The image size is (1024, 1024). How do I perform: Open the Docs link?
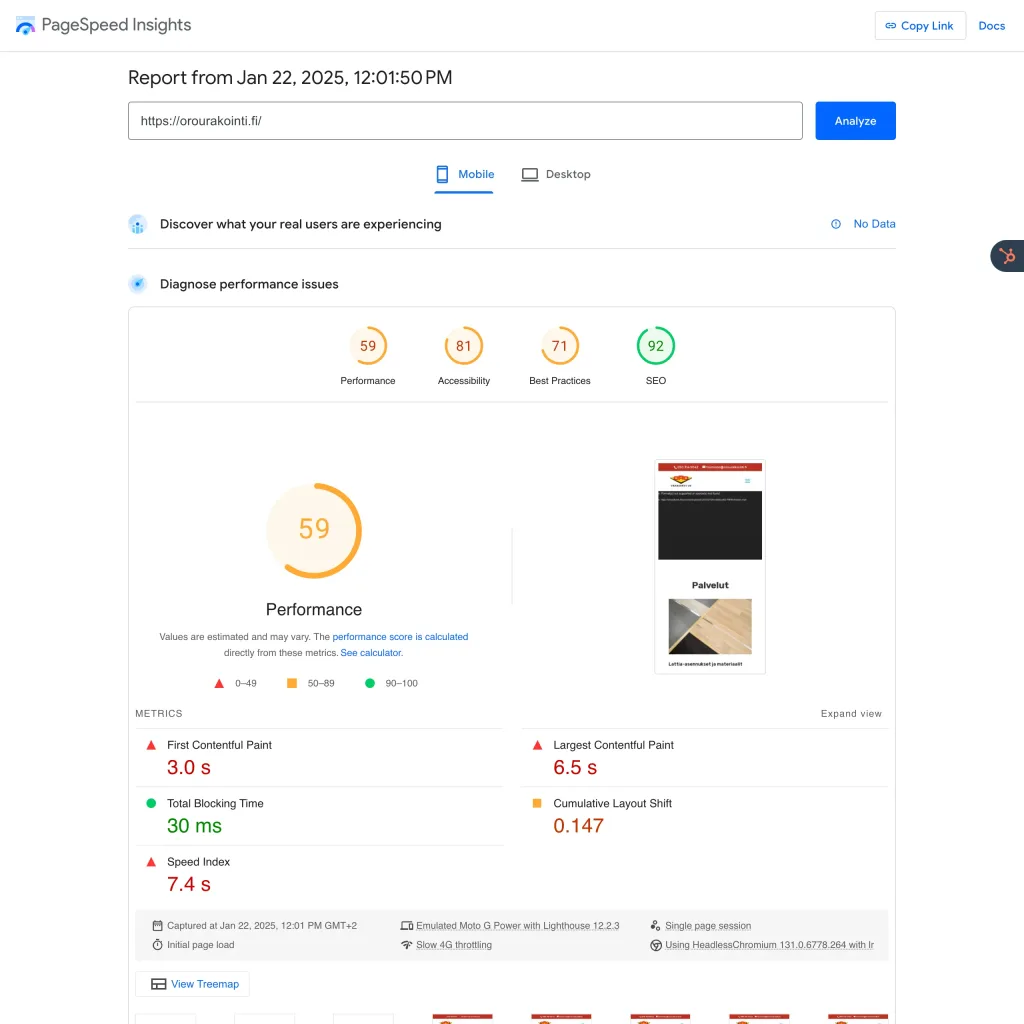[991, 26]
